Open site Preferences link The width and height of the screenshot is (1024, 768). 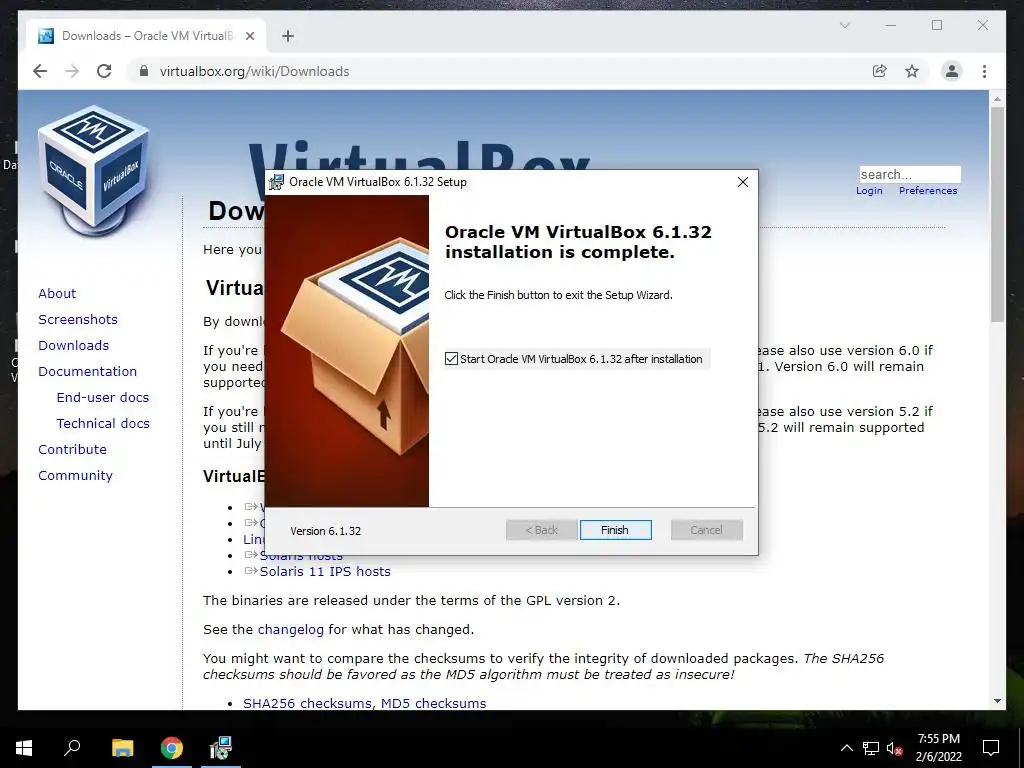tap(927, 191)
